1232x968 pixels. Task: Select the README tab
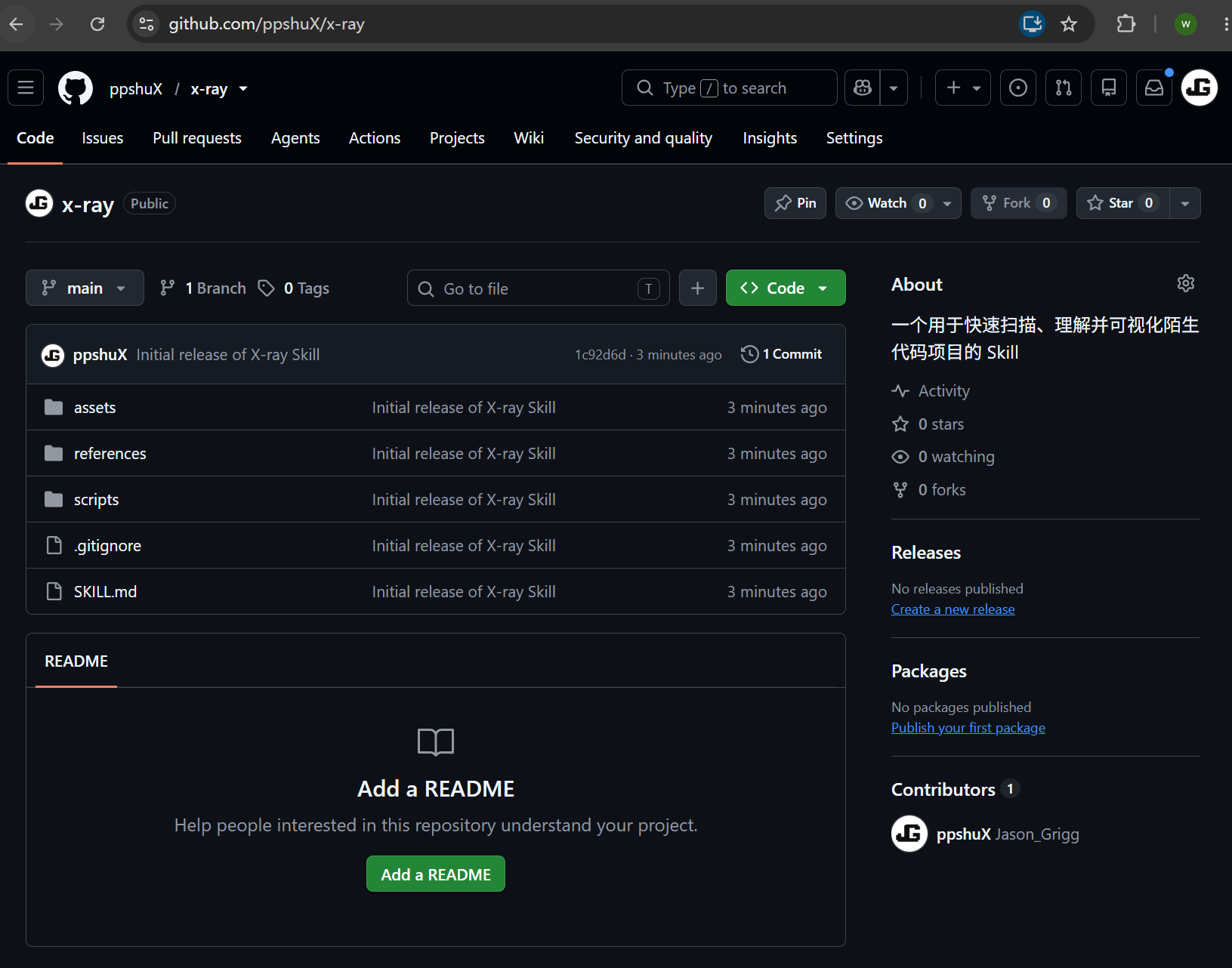click(76, 661)
